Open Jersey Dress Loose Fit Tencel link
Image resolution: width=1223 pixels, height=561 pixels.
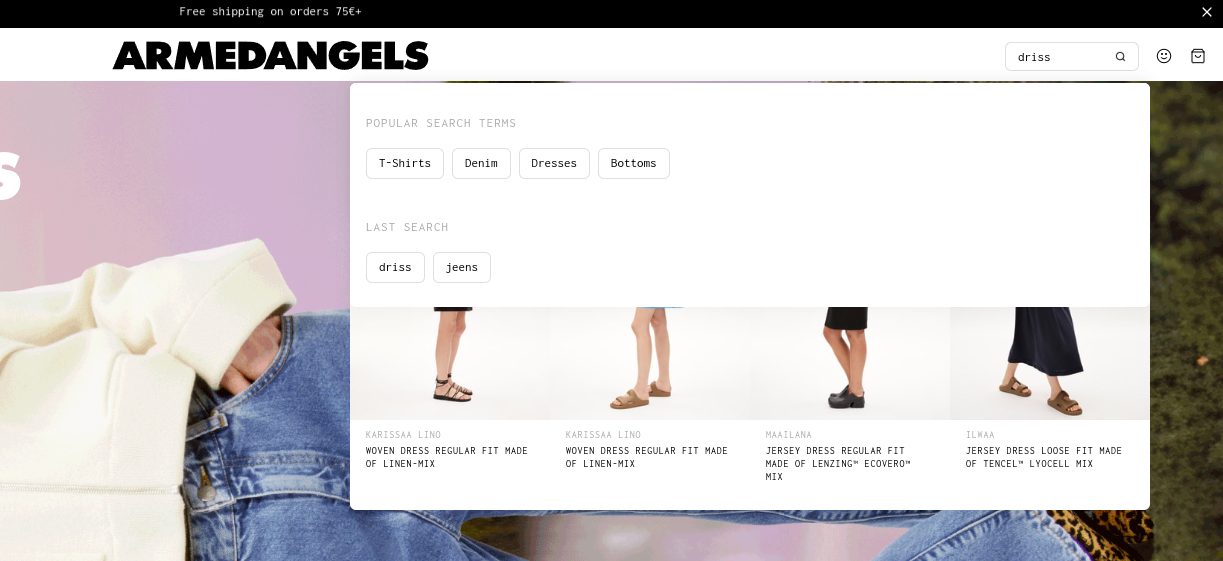[x=1044, y=457]
